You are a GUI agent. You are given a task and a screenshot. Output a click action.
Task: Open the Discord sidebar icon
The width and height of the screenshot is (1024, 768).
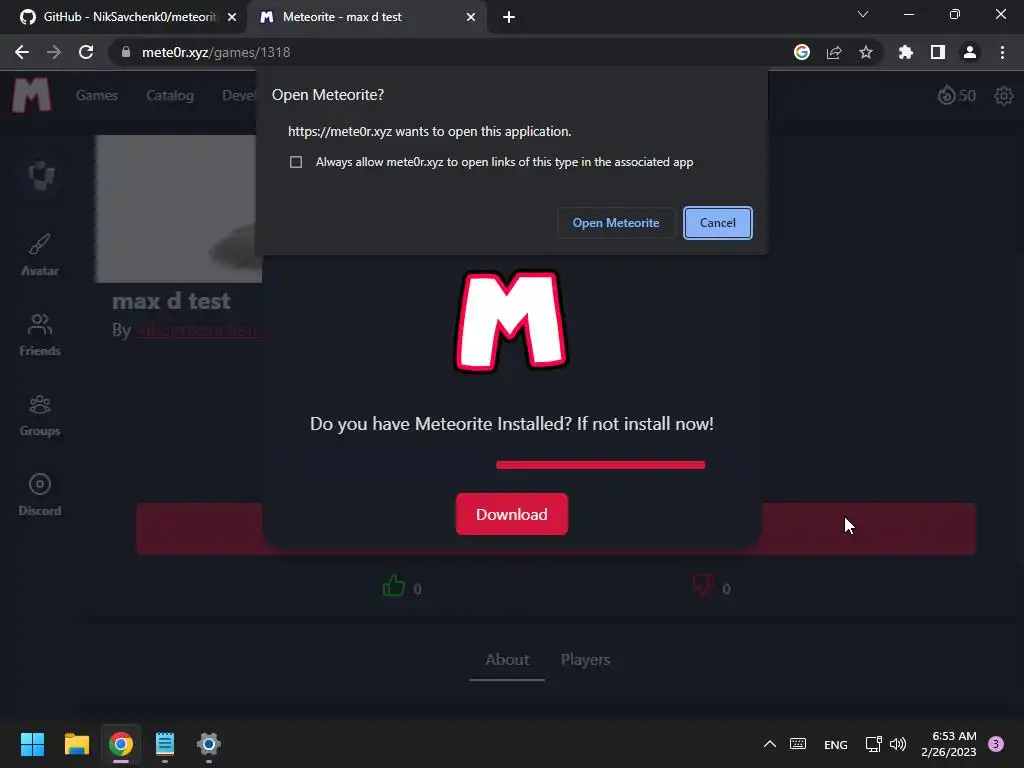pyautogui.click(x=40, y=494)
